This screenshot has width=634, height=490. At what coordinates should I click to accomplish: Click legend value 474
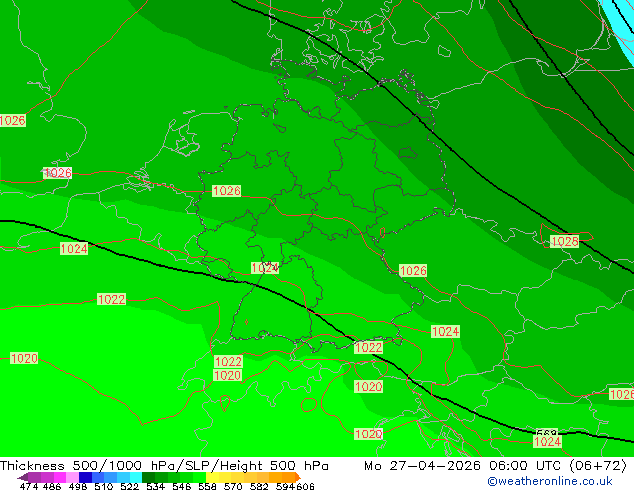(x=29, y=486)
